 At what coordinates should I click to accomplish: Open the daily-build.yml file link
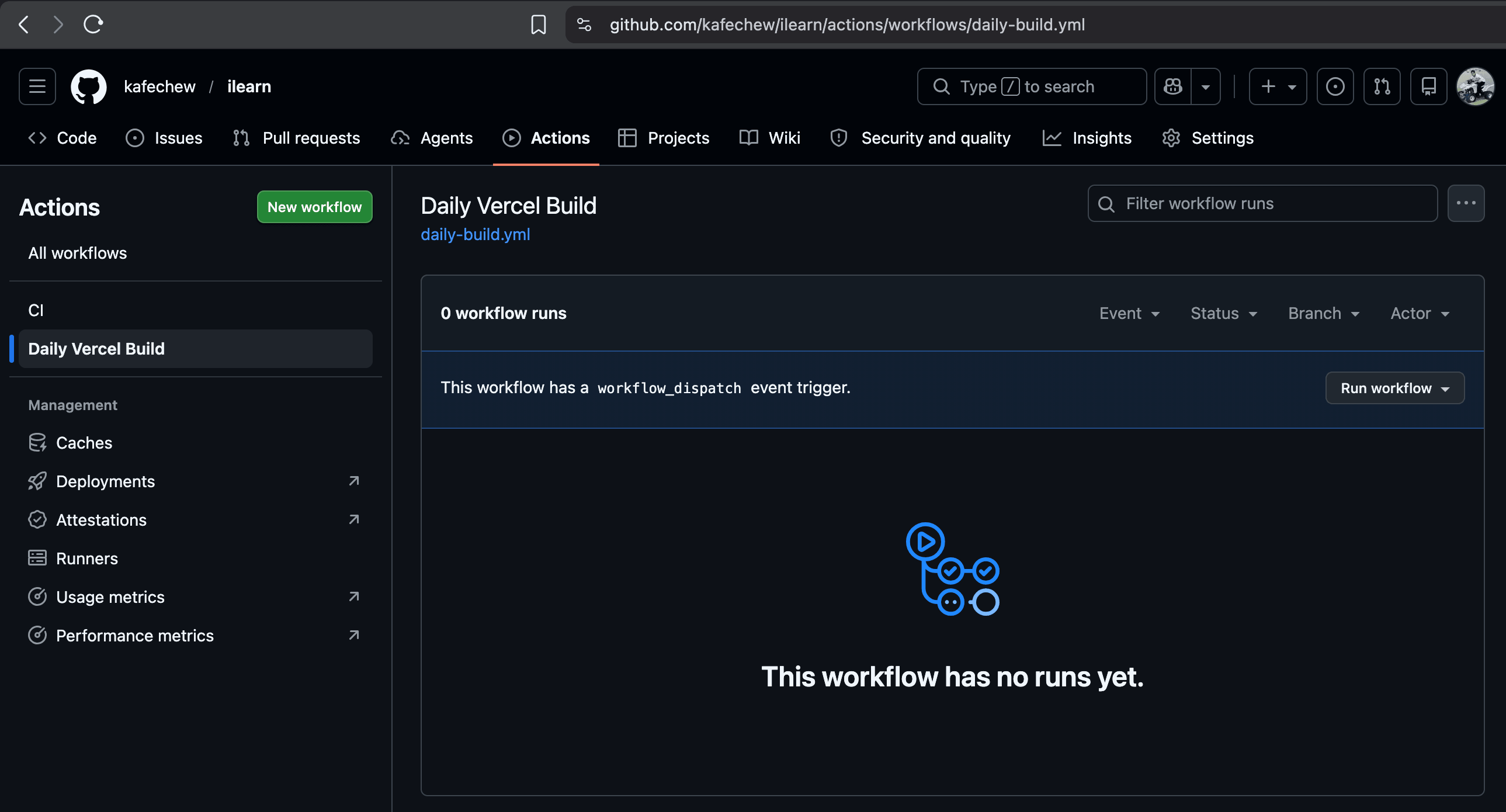(476, 234)
